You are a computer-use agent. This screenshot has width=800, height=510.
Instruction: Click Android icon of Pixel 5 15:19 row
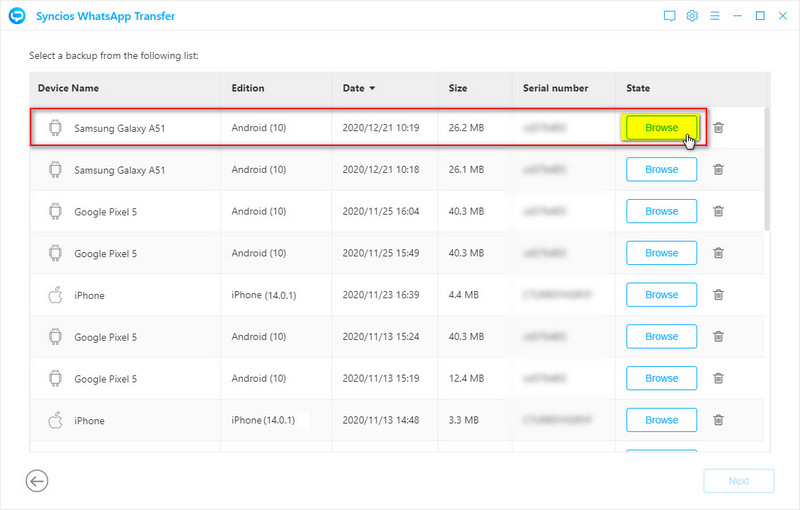pos(55,378)
